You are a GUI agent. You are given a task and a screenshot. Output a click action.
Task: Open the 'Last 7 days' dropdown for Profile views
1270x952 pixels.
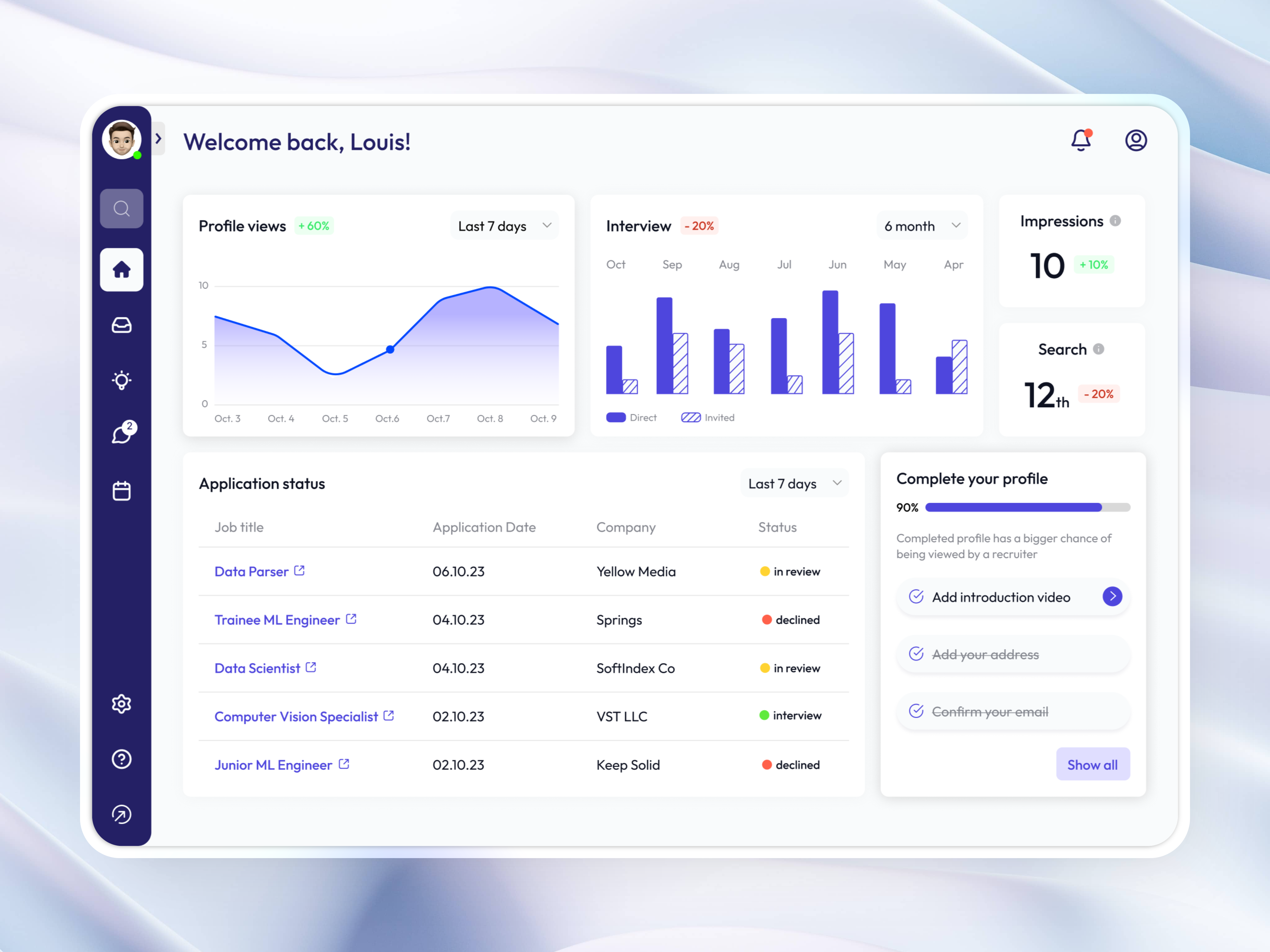pyautogui.click(x=504, y=225)
